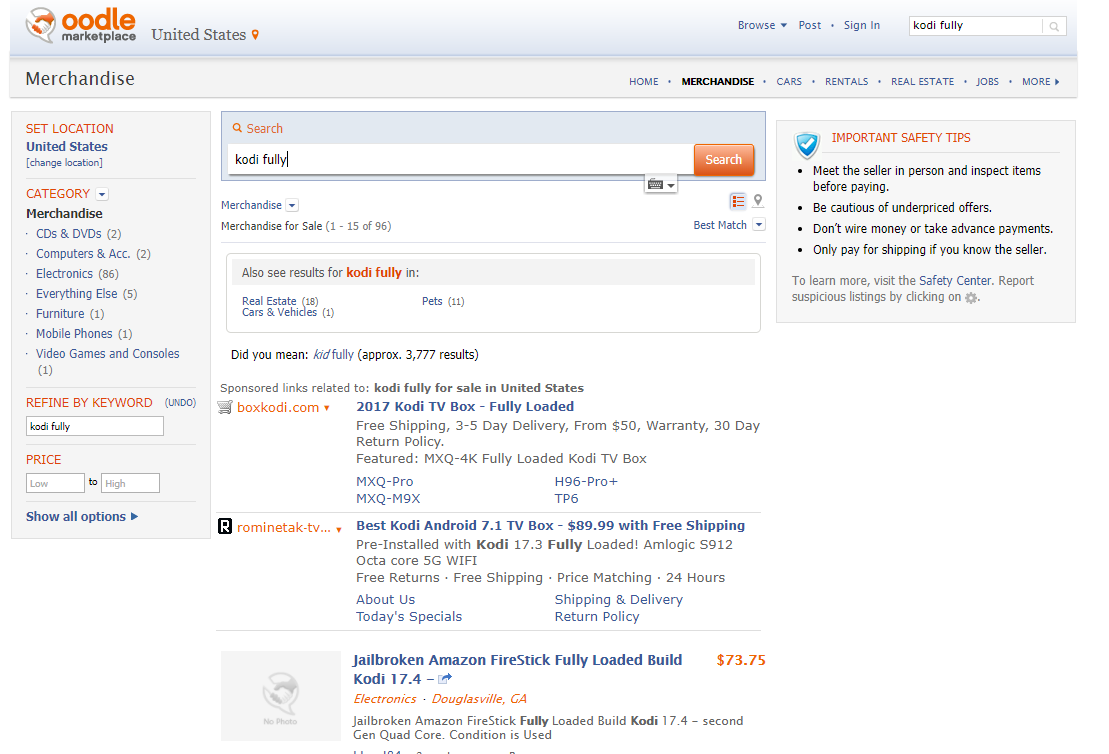Viewport: 1109px width, 754px height.
Task: Click the header search input field
Action: click(975, 25)
